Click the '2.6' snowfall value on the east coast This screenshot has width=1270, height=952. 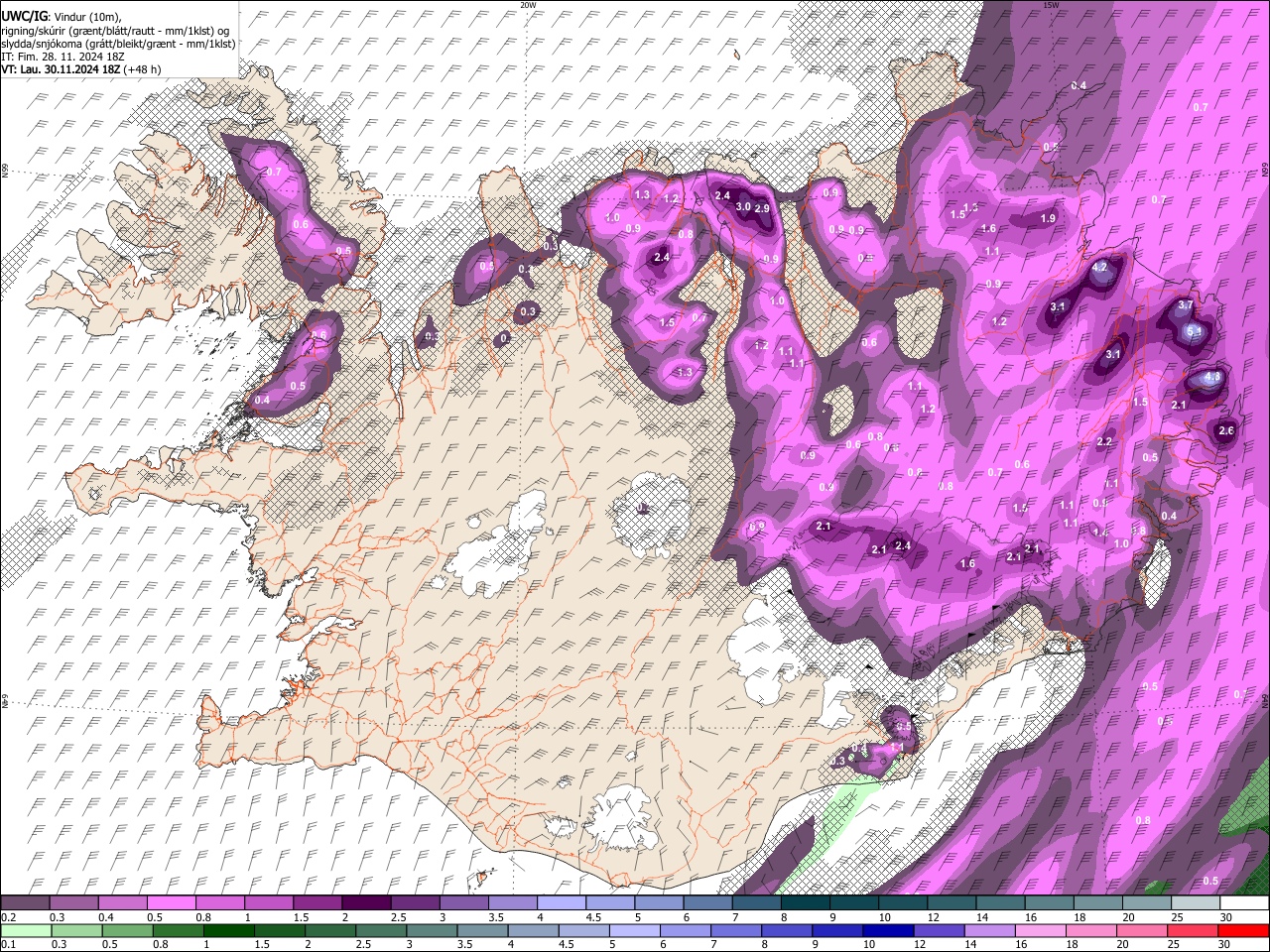pyautogui.click(x=1226, y=430)
